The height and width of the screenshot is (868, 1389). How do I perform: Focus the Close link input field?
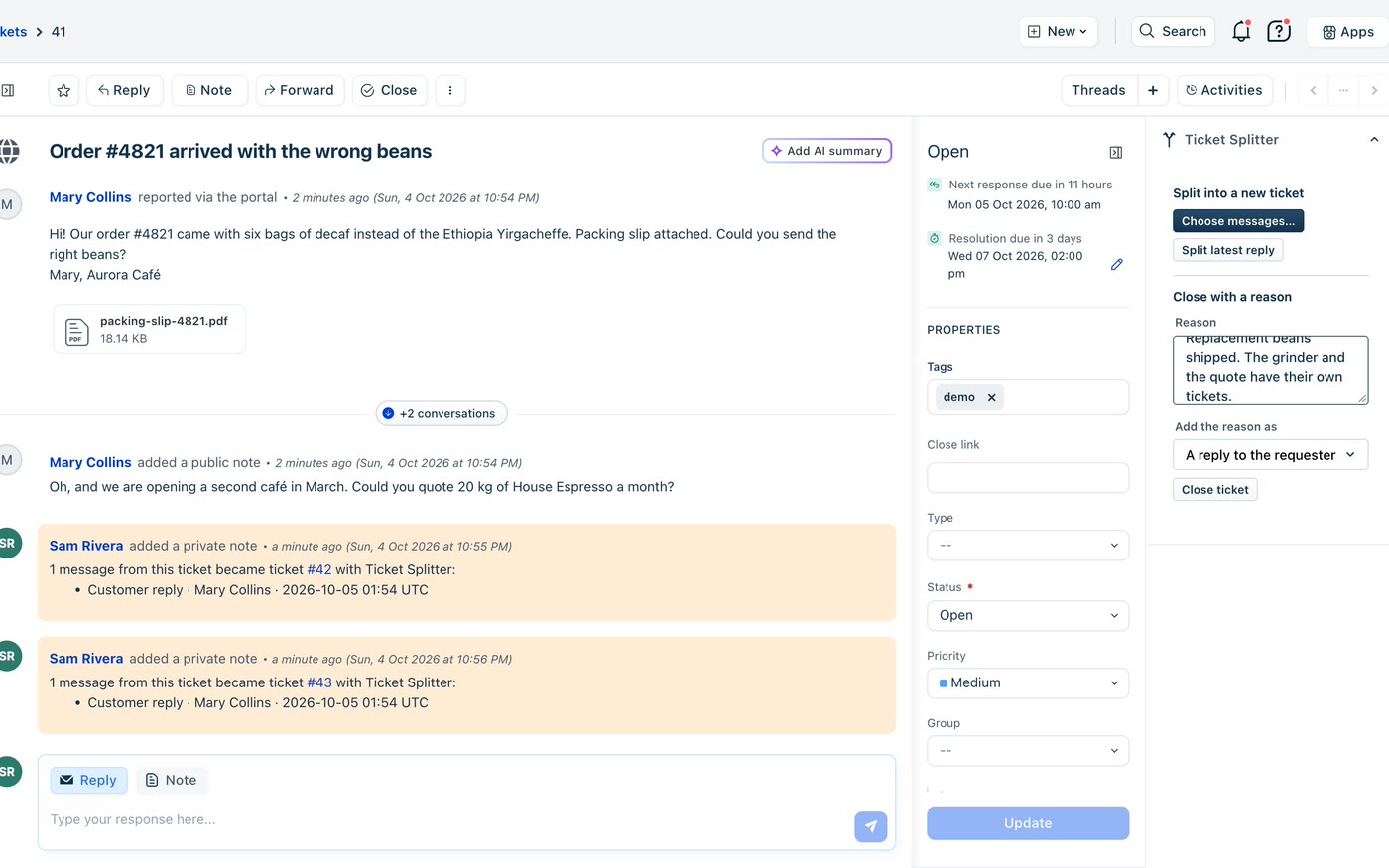[x=1028, y=477]
